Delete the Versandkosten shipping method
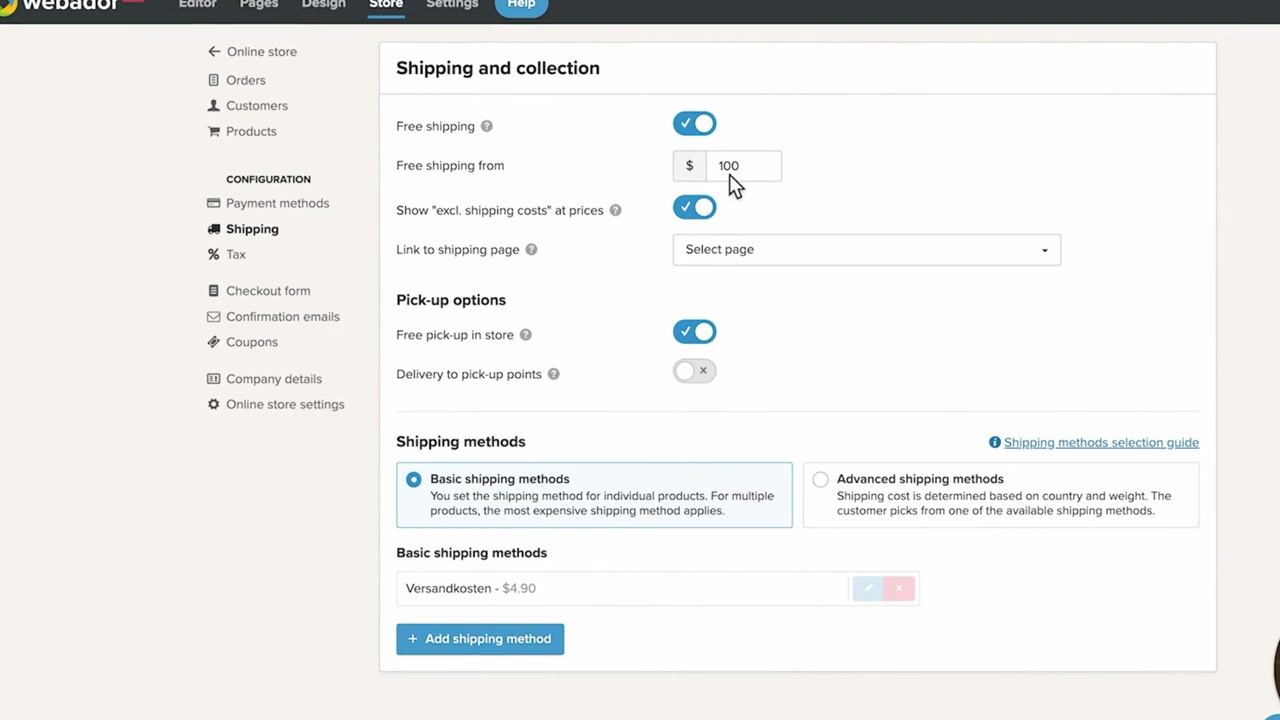 tap(899, 588)
